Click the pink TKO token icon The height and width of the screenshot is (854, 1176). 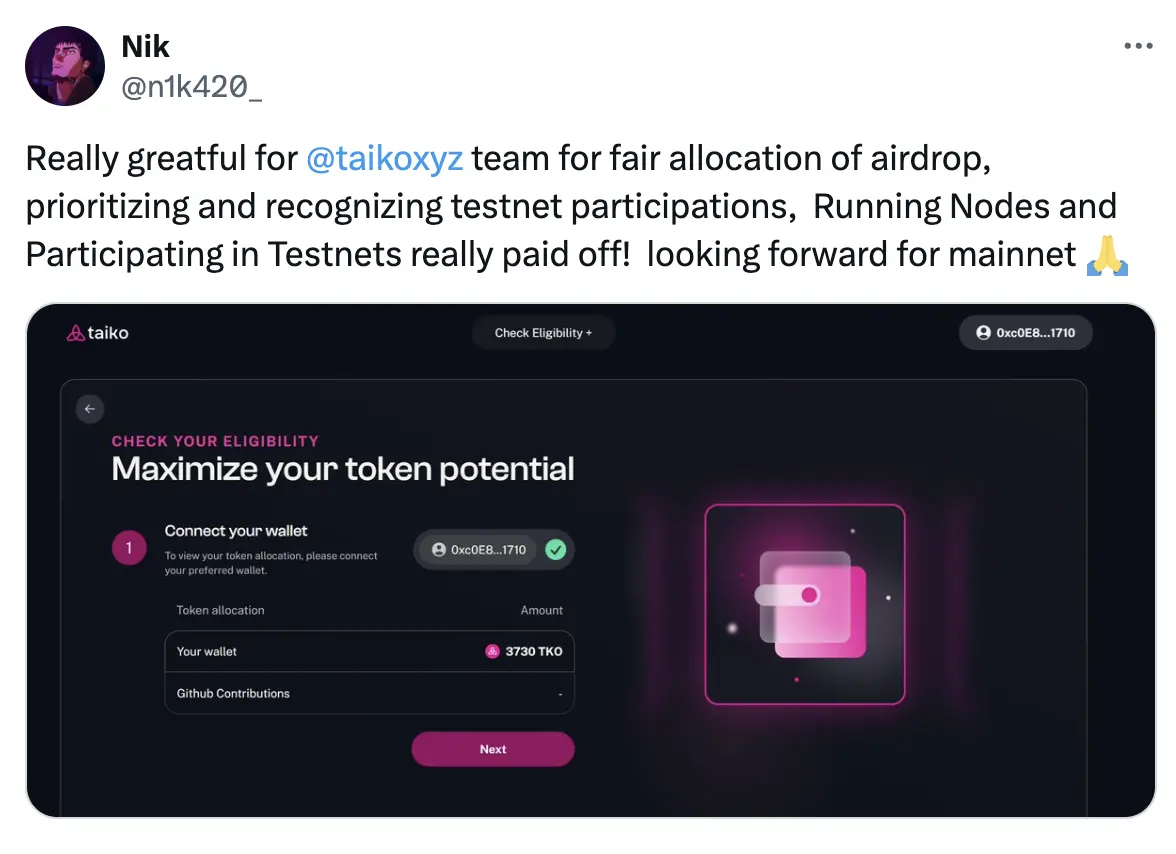pos(492,651)
